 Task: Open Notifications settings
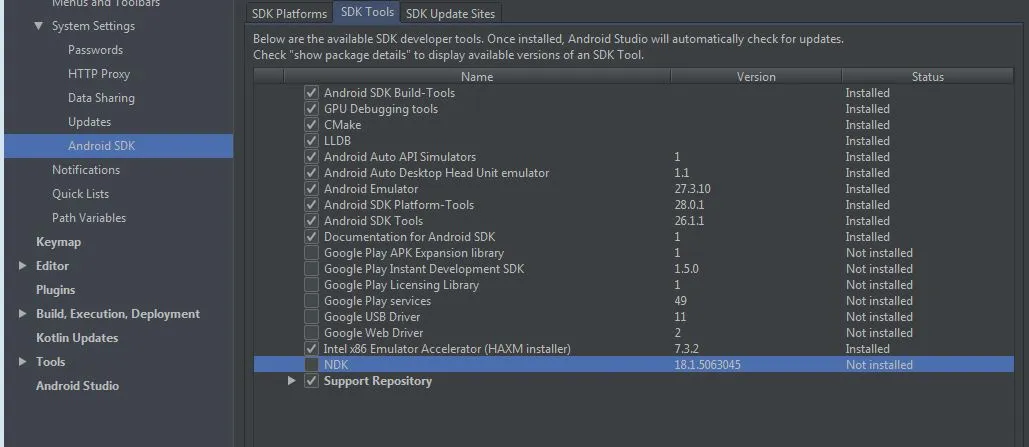[86, 170]
